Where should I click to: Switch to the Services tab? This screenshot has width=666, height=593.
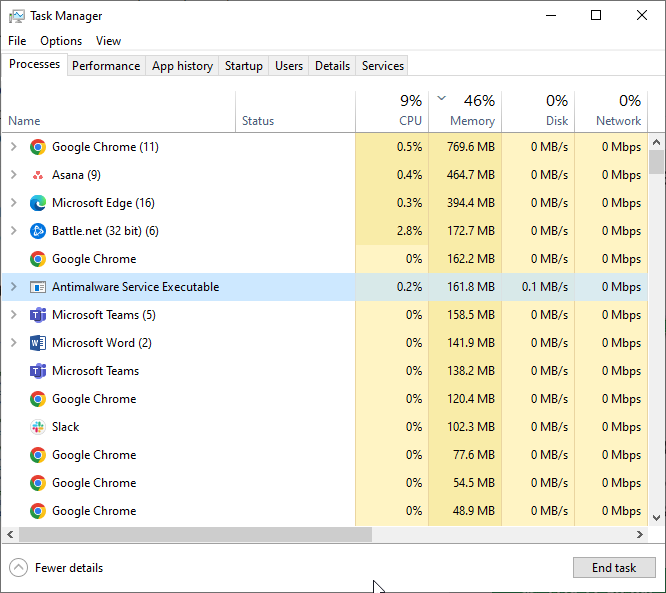(x=383, y=66)
